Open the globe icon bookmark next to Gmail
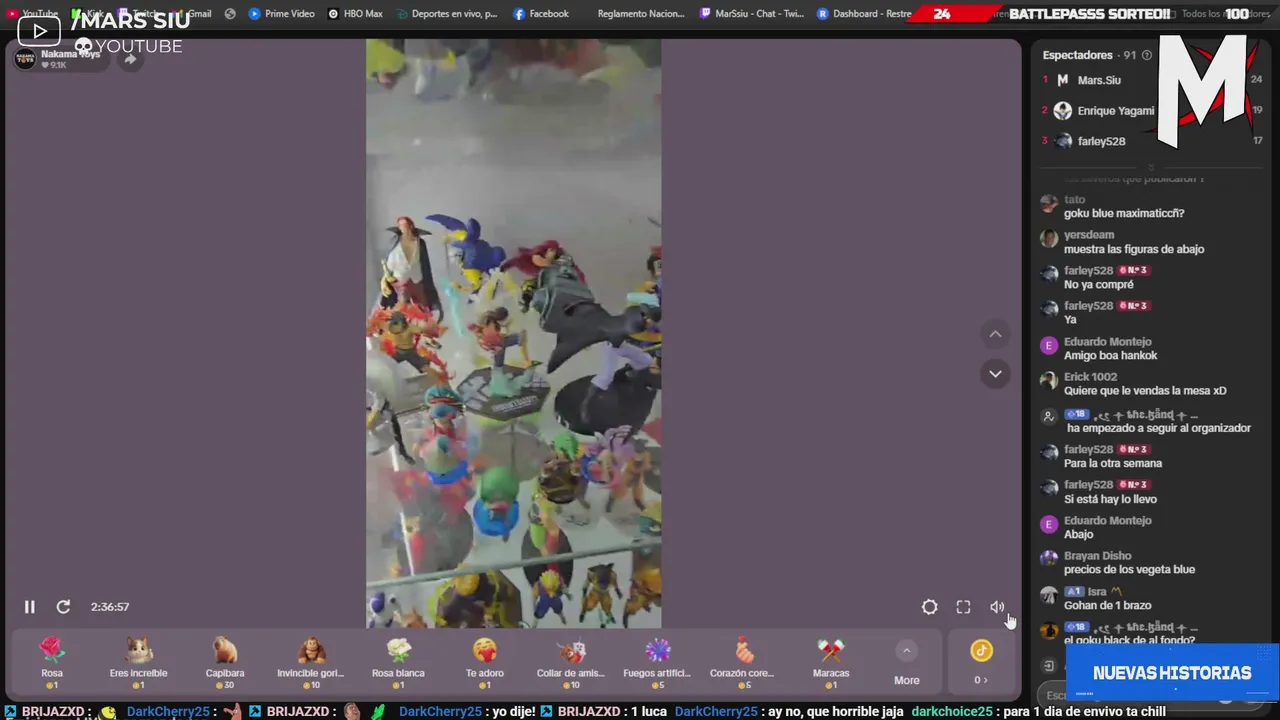 230,14
